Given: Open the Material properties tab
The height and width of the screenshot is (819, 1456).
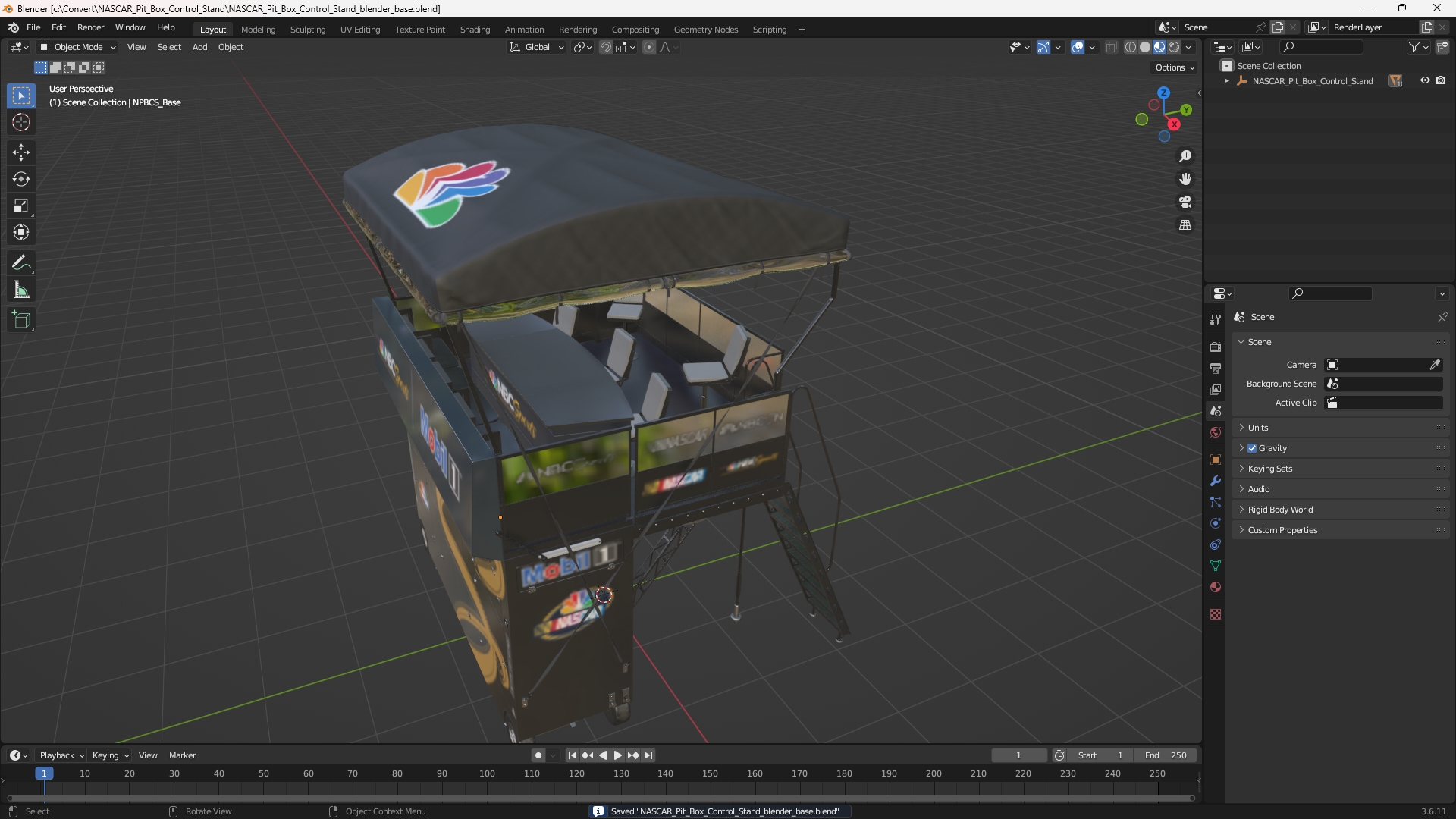Looking at the screenshot, I should (x=1216, y=587).
